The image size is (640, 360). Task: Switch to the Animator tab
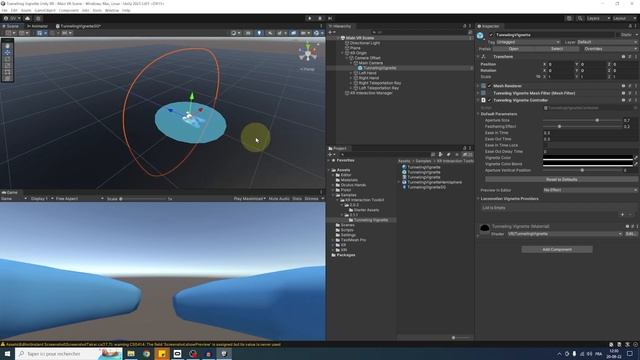pyautogui.click(x=38, y=26)
